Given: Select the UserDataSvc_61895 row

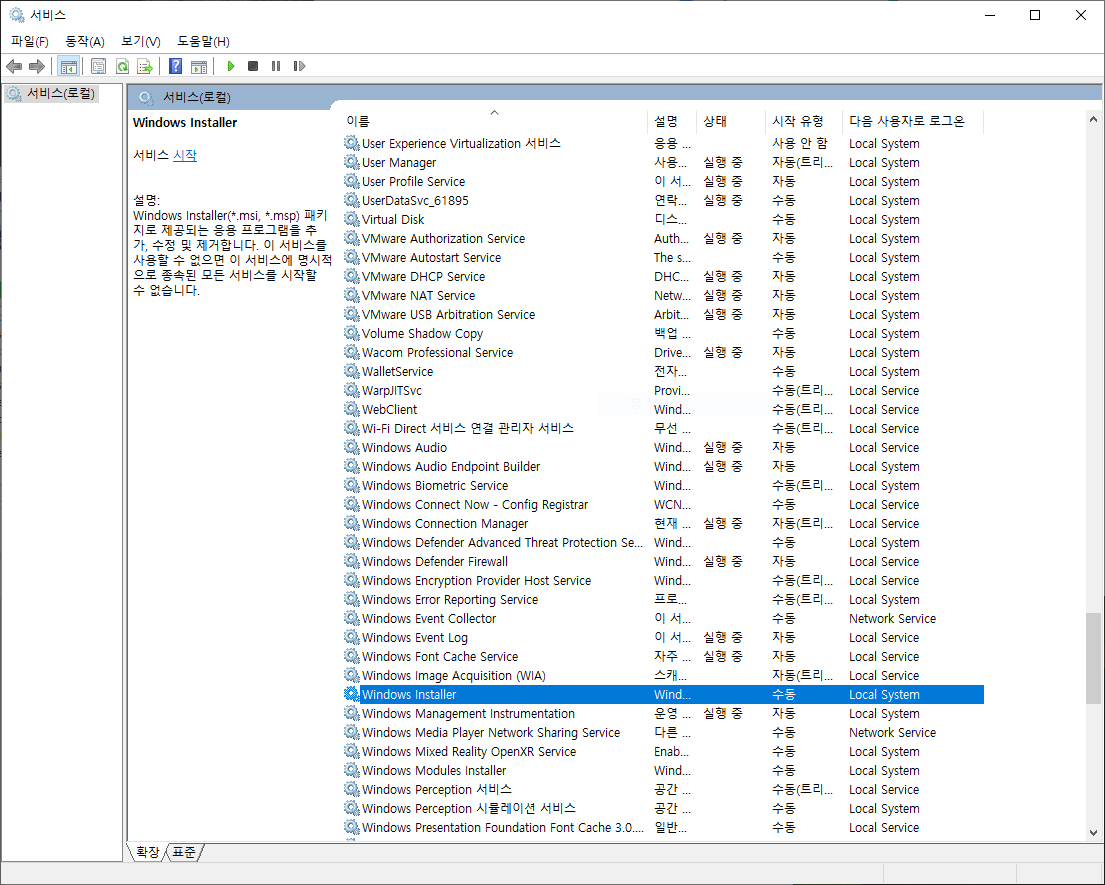Looking at the screenshot, I should 663,200.
